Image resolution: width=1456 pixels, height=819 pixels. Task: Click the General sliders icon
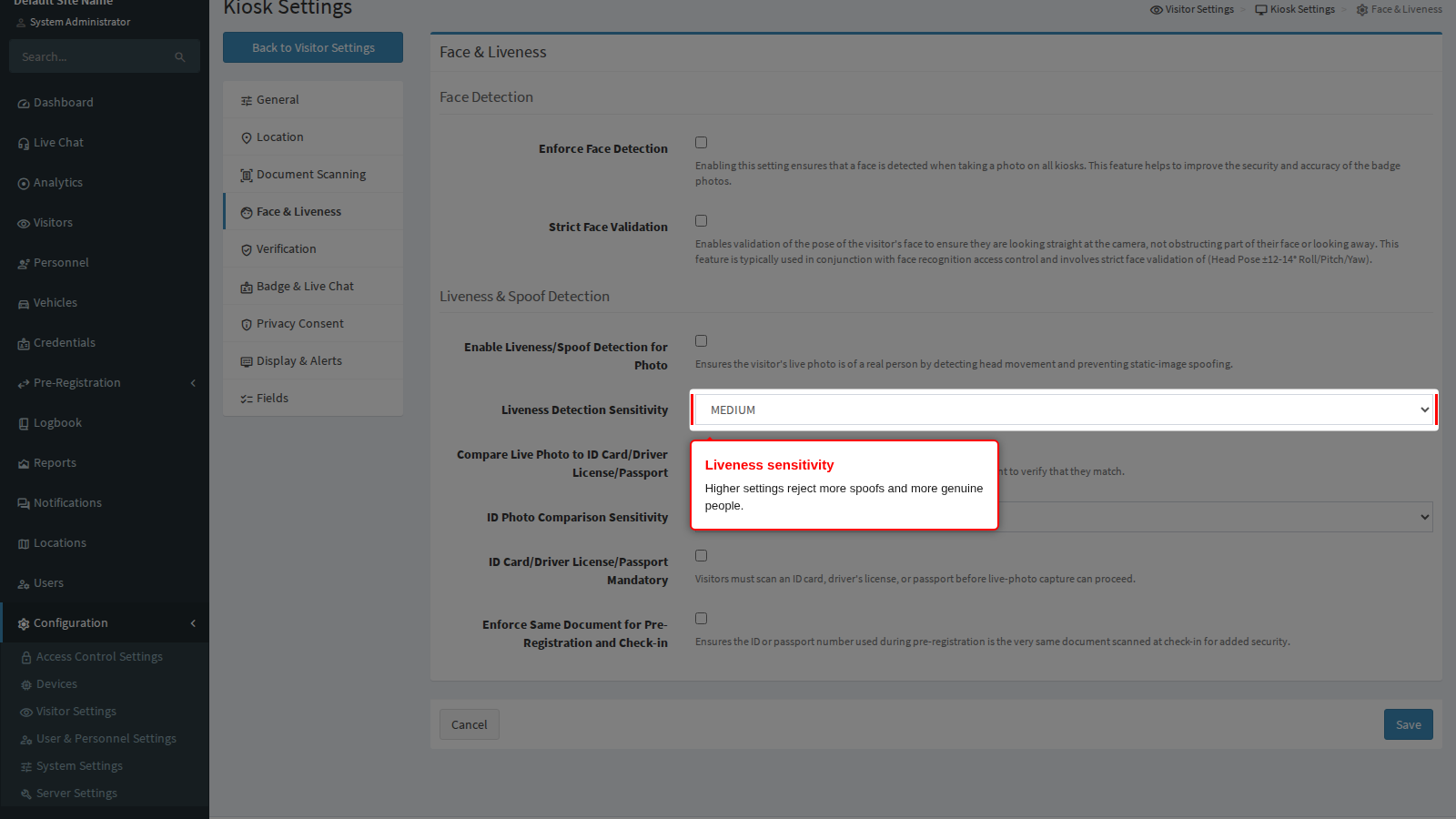(x=247, y=101)
